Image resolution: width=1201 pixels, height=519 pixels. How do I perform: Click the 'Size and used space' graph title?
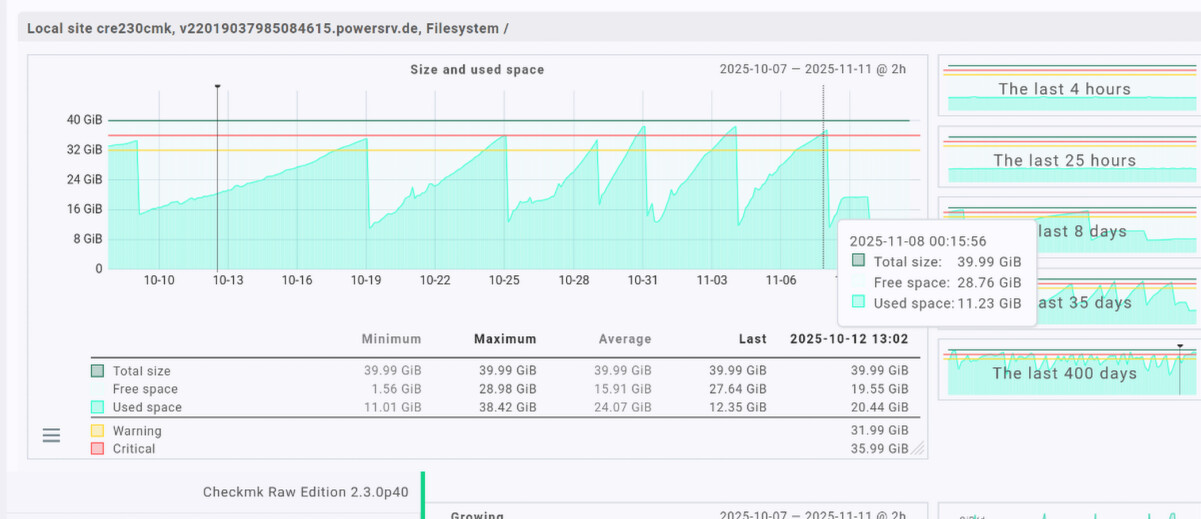(x=477, y=69)
